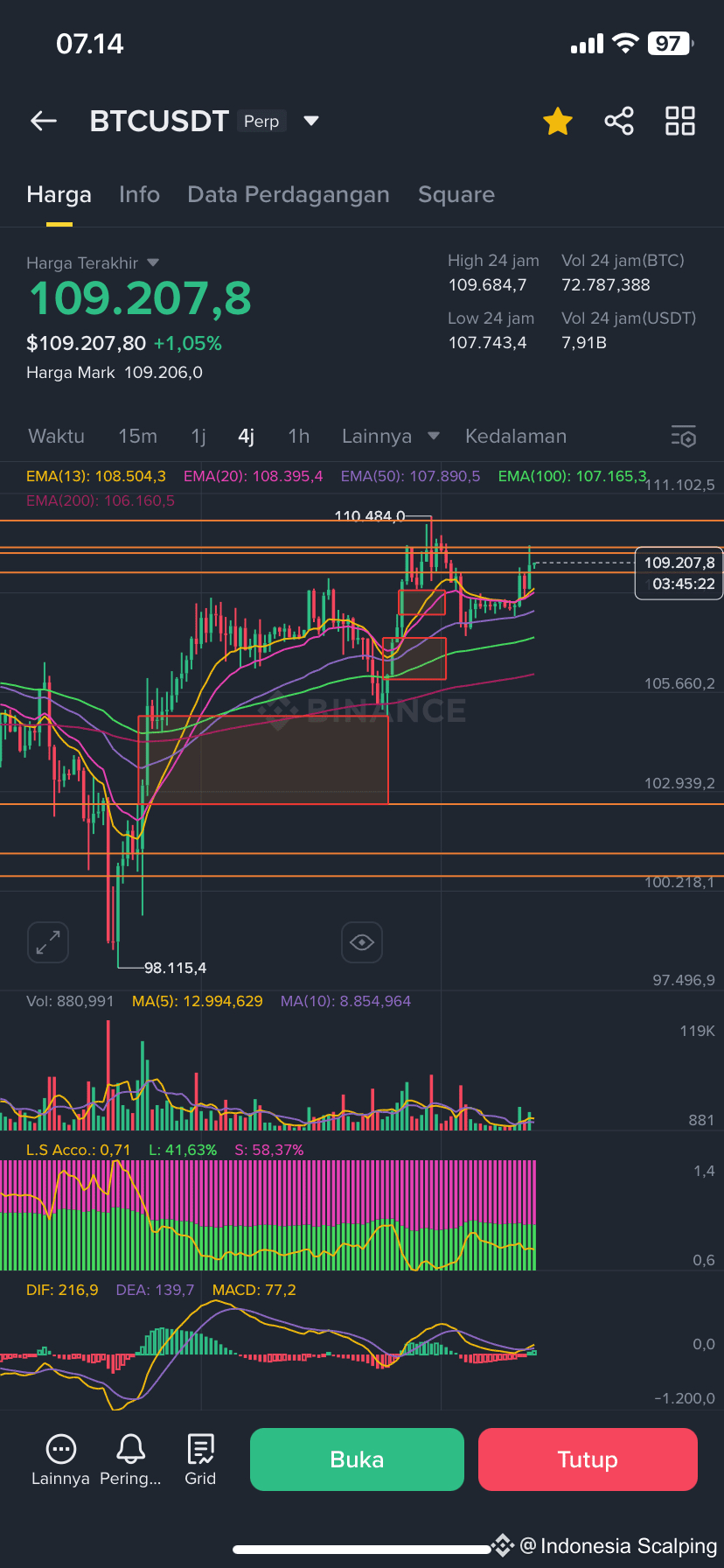Screen dimensions: 724x1568
Task: Tap the Low 24 jam value 107.743,4
Action: pos(487,343)
